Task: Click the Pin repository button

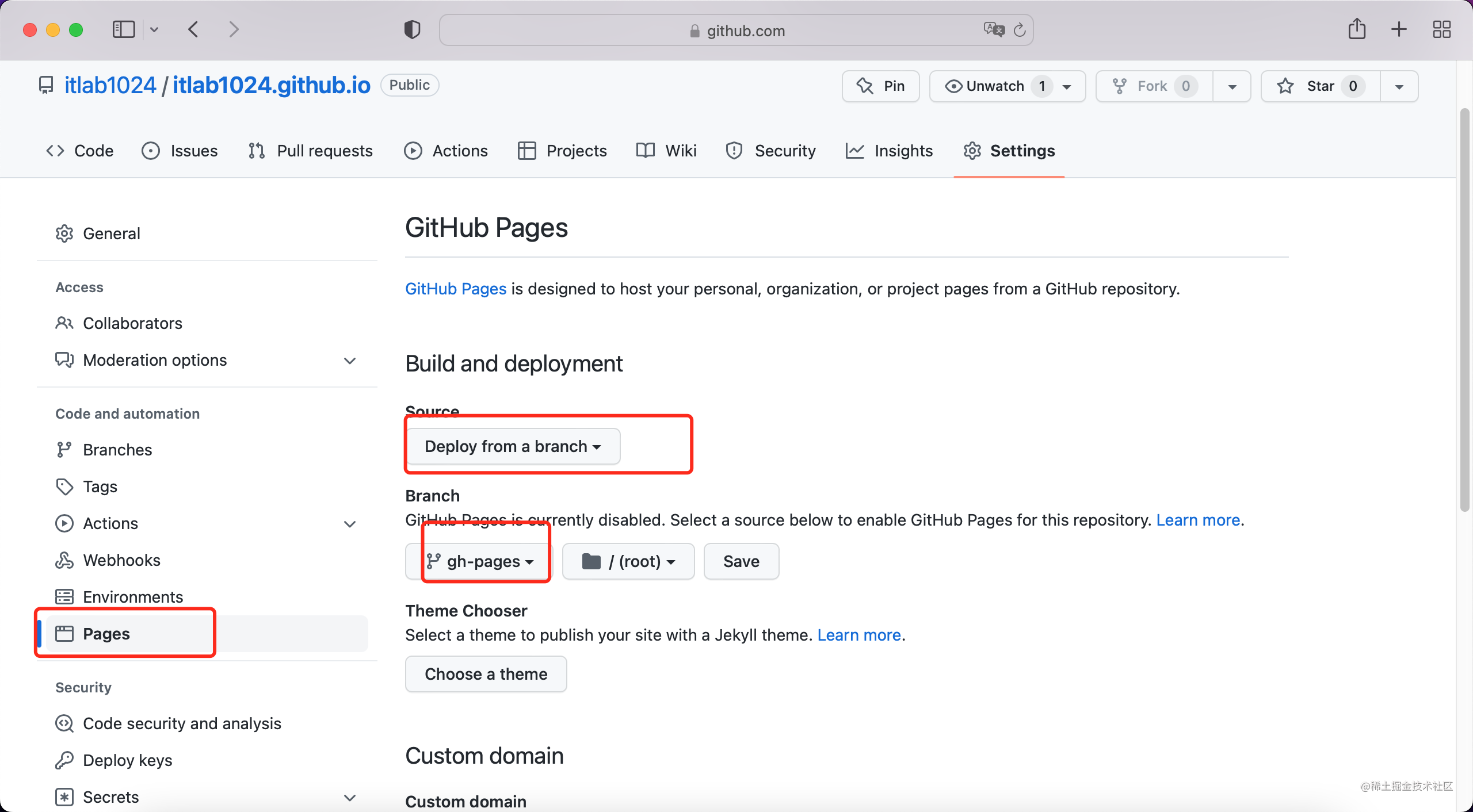Action: click(x=881, y=86)
